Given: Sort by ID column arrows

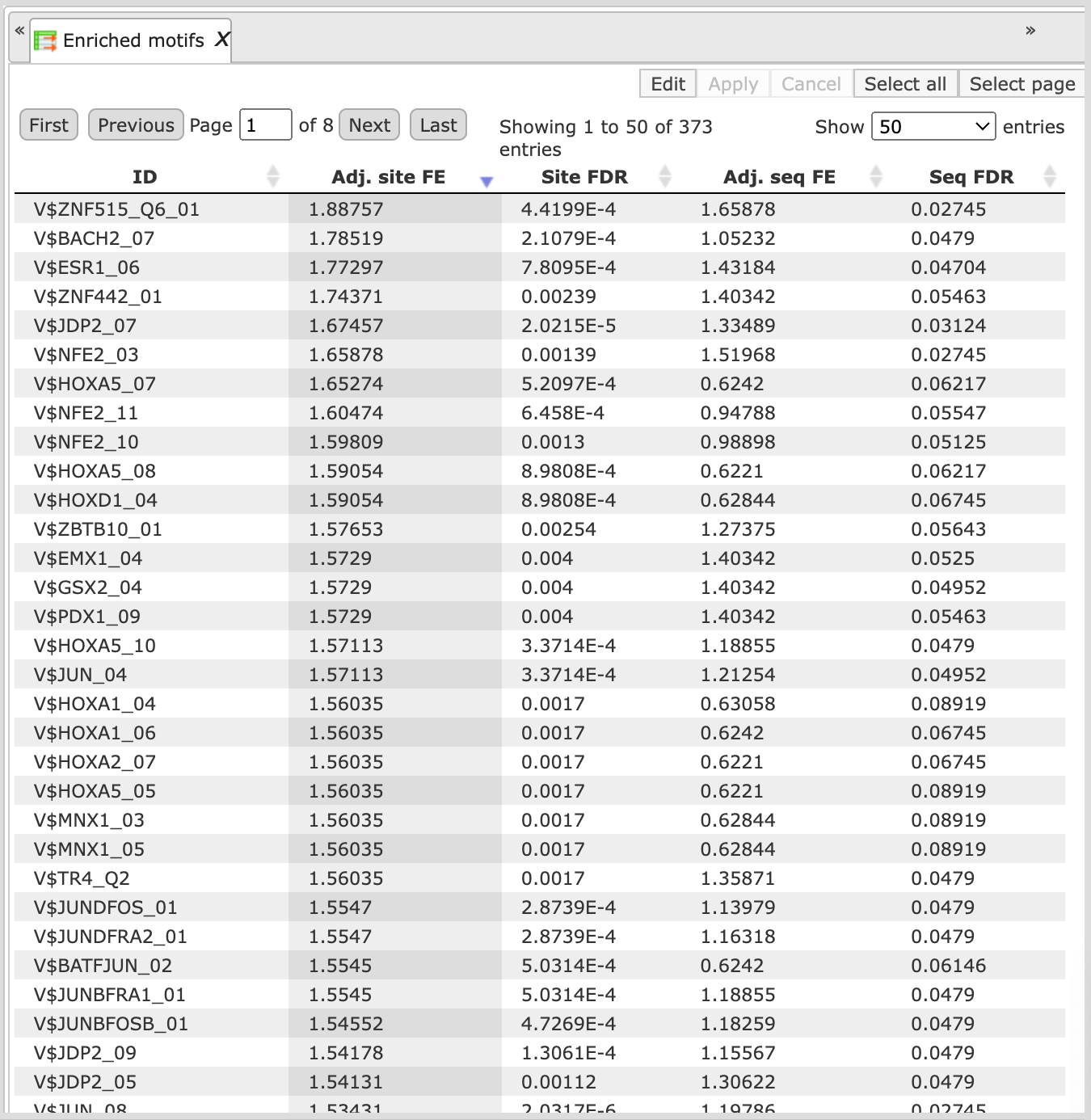Looking at the screenshot, I should click(x=273, y=176).
